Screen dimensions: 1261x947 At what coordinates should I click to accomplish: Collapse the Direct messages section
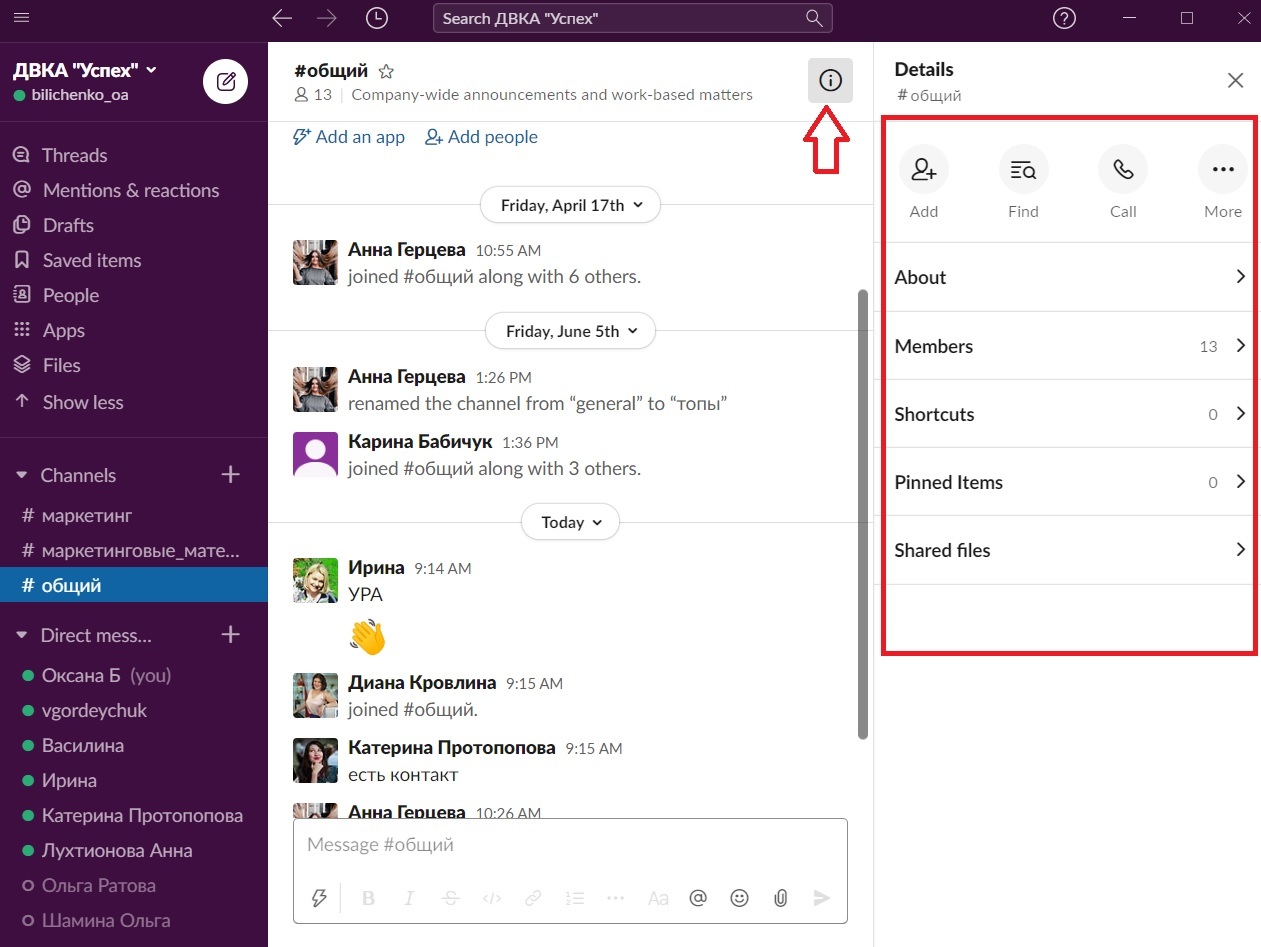(21, 636)
